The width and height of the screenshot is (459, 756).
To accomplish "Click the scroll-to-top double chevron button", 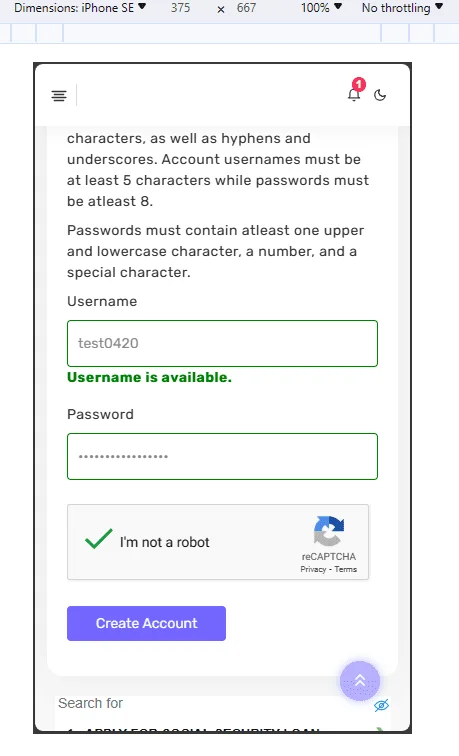I will (x=360, y=681).
